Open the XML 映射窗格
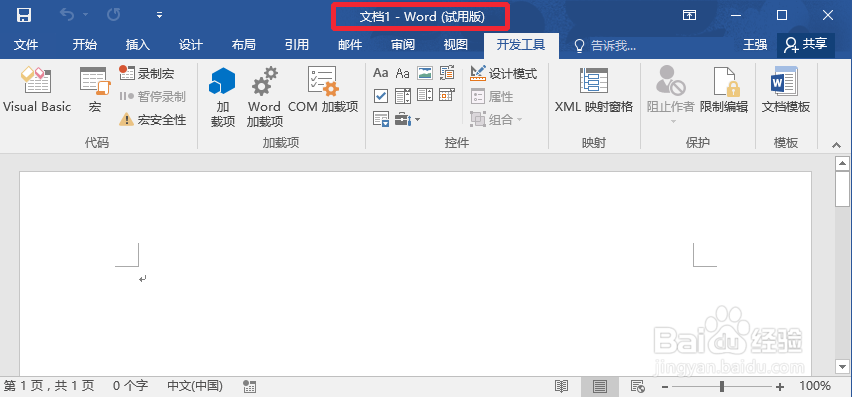The width and height of the screenshot is (852, 397). pos(593,90)
